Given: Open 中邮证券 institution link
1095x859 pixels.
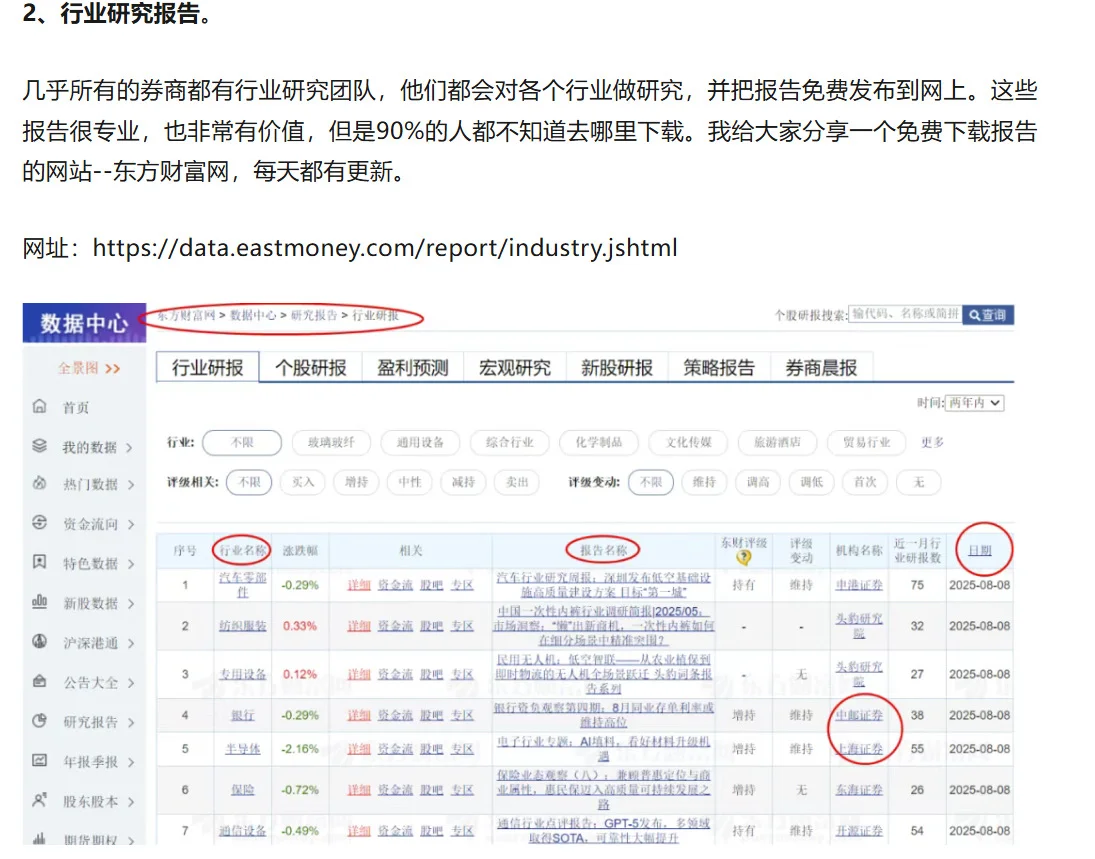Looking at the screenshot, I should point(859,715).
